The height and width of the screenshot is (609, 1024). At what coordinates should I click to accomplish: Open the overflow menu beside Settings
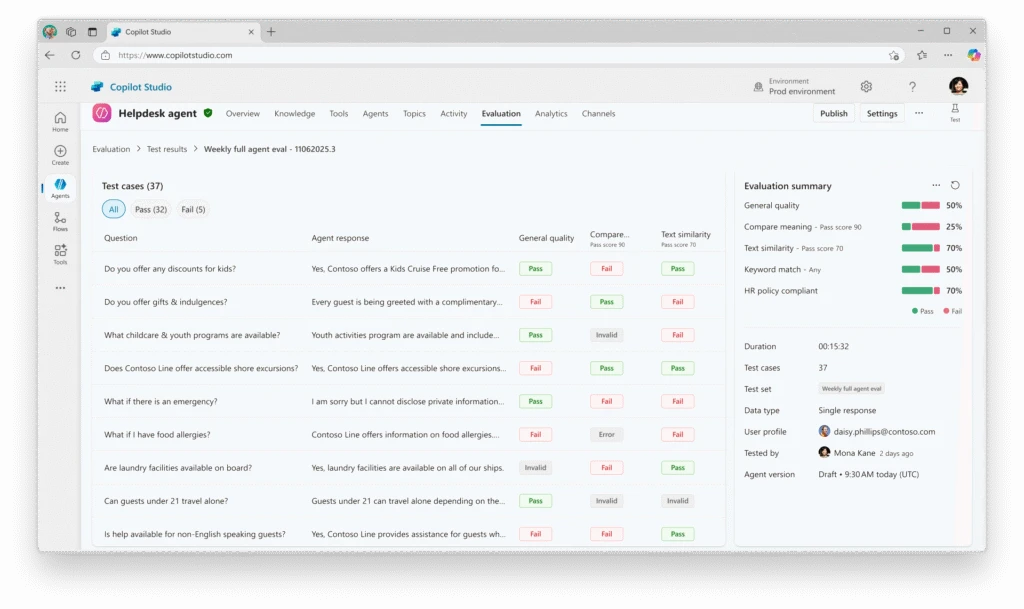tap(918, 113)
